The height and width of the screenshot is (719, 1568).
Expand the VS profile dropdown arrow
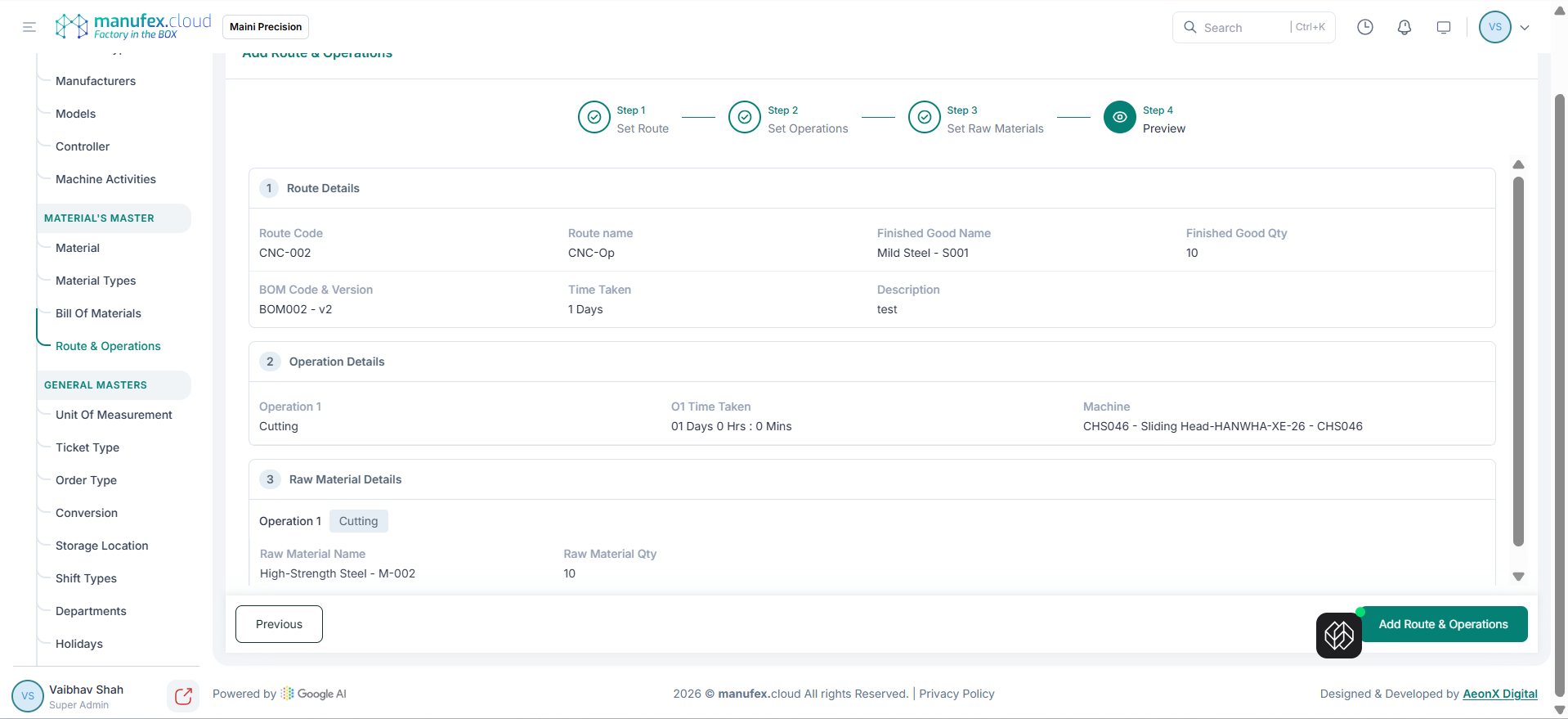pyautogui.click(x=1525, y=27)
